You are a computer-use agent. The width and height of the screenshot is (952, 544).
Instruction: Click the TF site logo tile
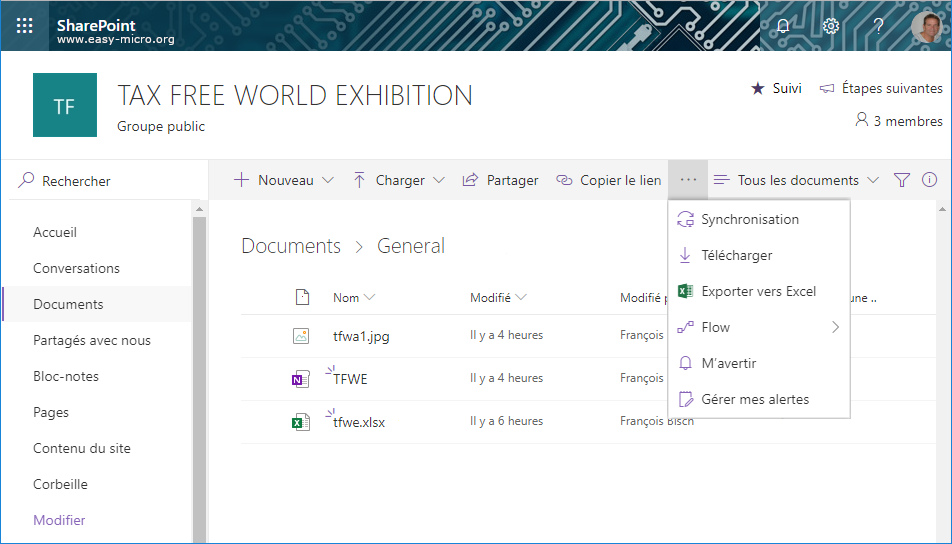pos(65,105)
